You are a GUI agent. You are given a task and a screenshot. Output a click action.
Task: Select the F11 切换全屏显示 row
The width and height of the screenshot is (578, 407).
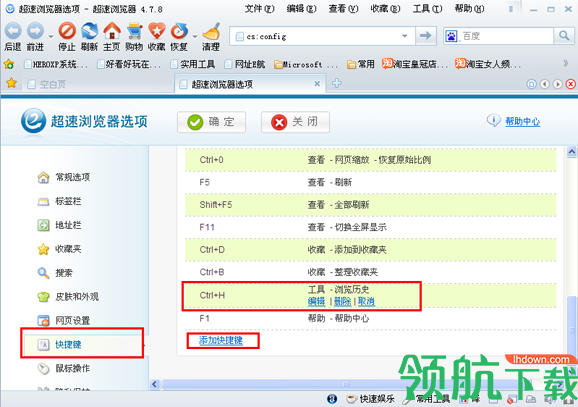click(x=370, y=227)
